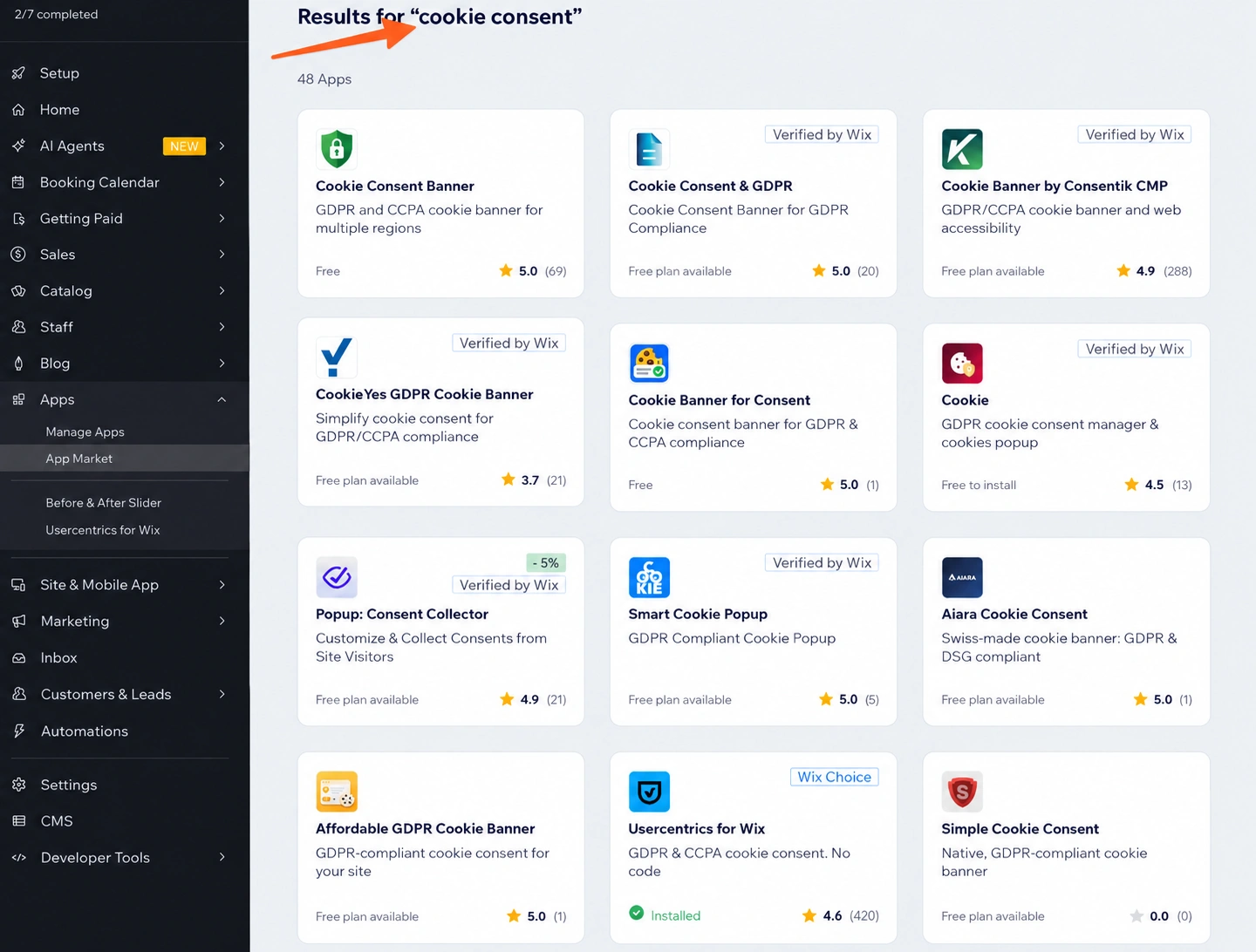This screenshot has height=952, width=1256.
Task: Click the Cookie Banner for Consent app icon
Action: coord(649,364)
